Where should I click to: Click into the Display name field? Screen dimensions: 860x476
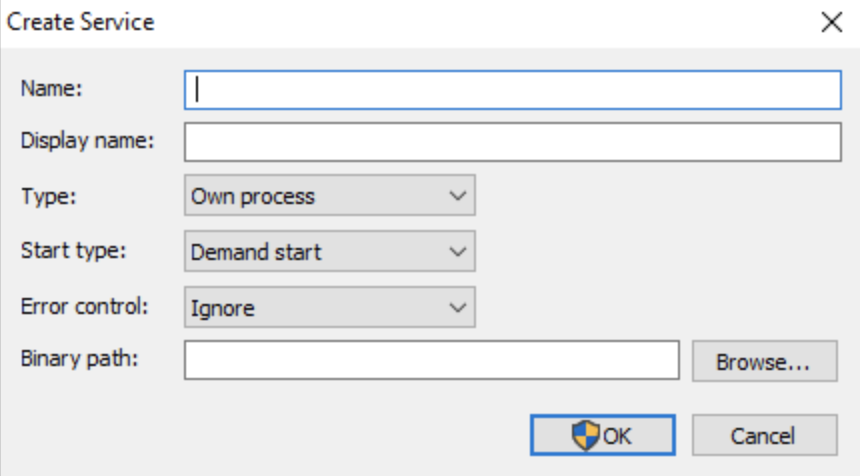(x=512, y=142)
